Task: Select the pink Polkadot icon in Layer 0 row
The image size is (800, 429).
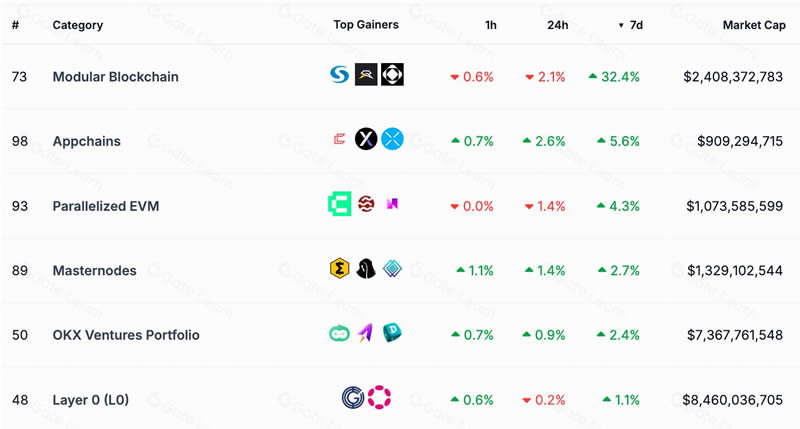Action: (379, 397)
